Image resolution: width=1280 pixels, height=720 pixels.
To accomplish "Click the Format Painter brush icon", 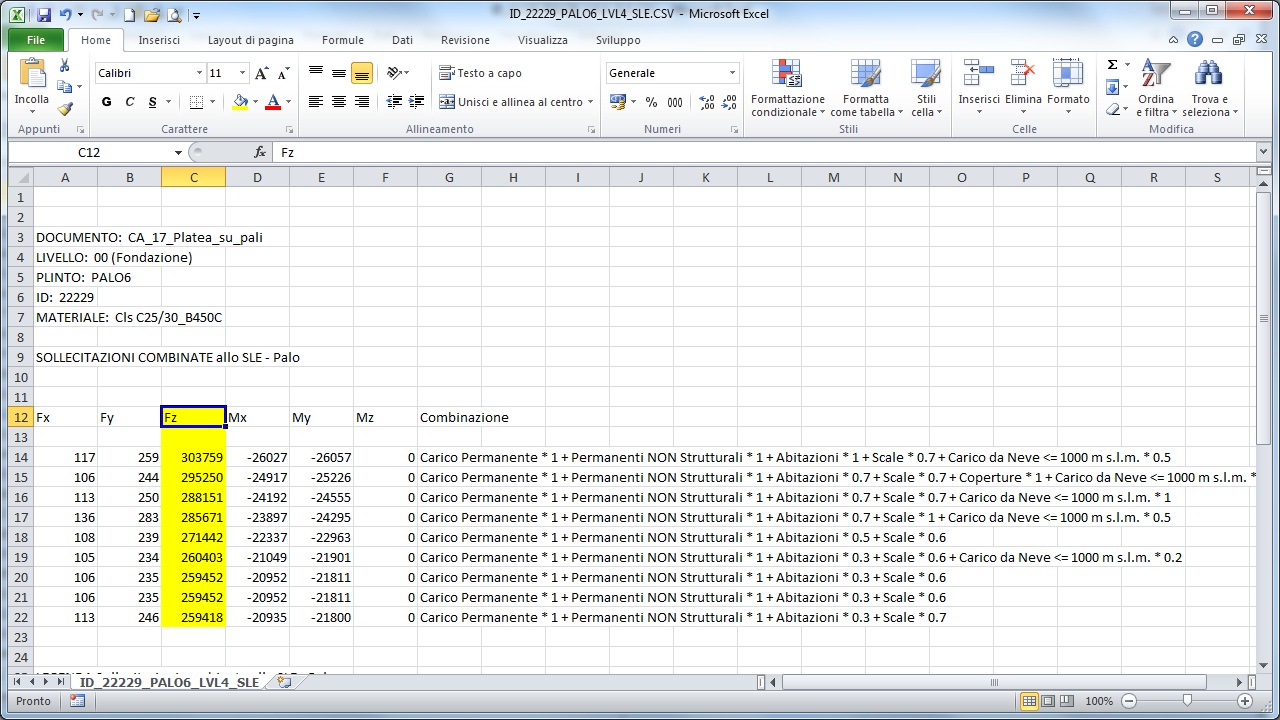I will pos(65,110).
